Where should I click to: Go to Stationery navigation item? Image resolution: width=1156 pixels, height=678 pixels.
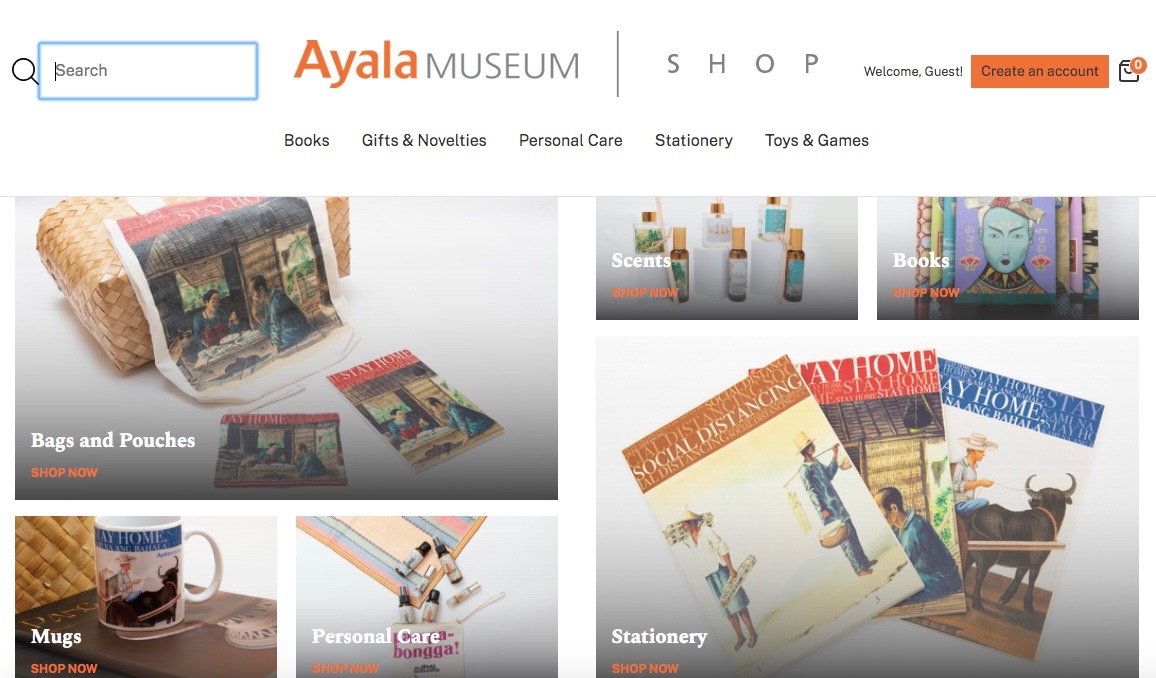(694, 140)
